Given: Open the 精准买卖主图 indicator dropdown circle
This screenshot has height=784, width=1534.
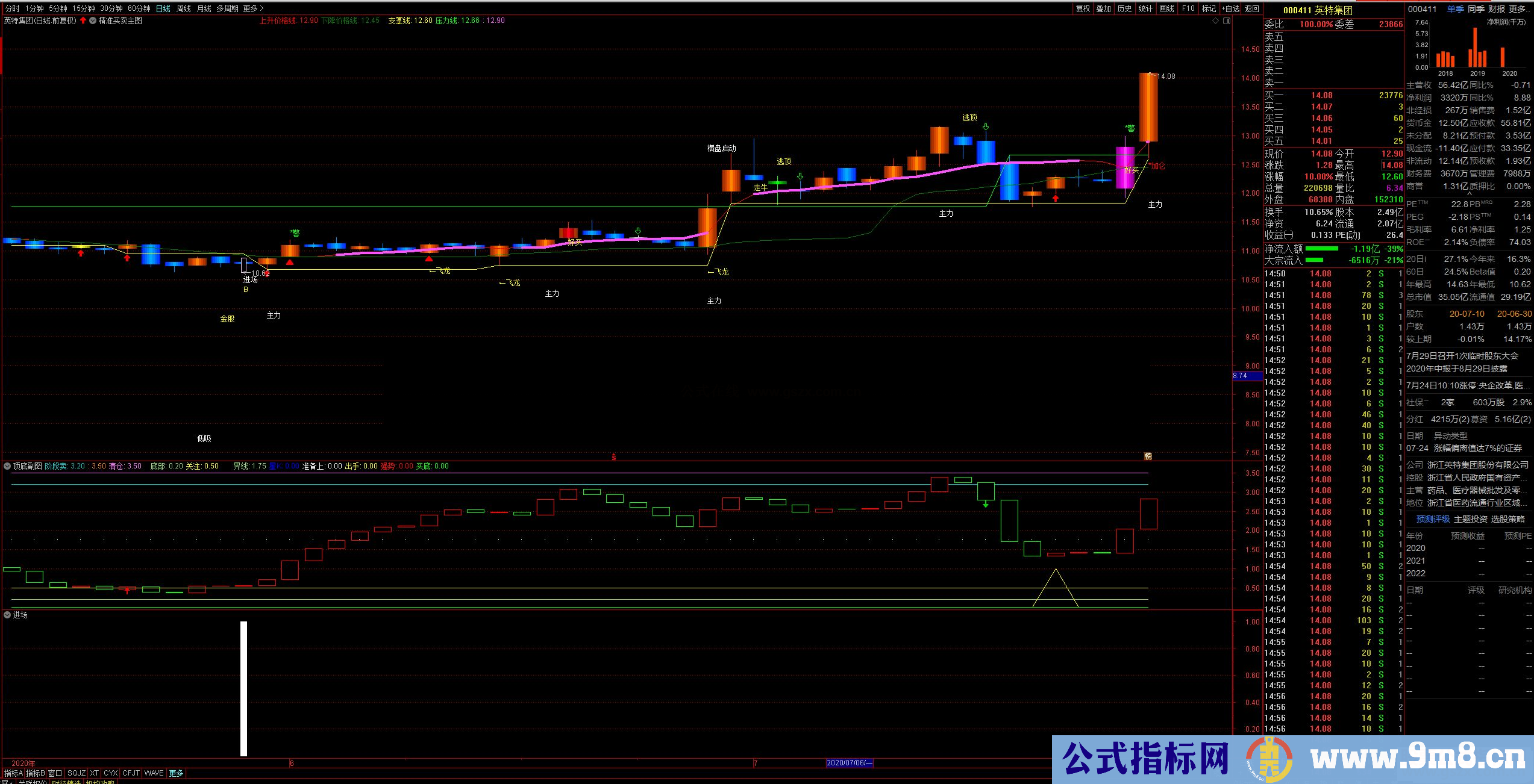Looking at the screenshot, I should [93, 20].
